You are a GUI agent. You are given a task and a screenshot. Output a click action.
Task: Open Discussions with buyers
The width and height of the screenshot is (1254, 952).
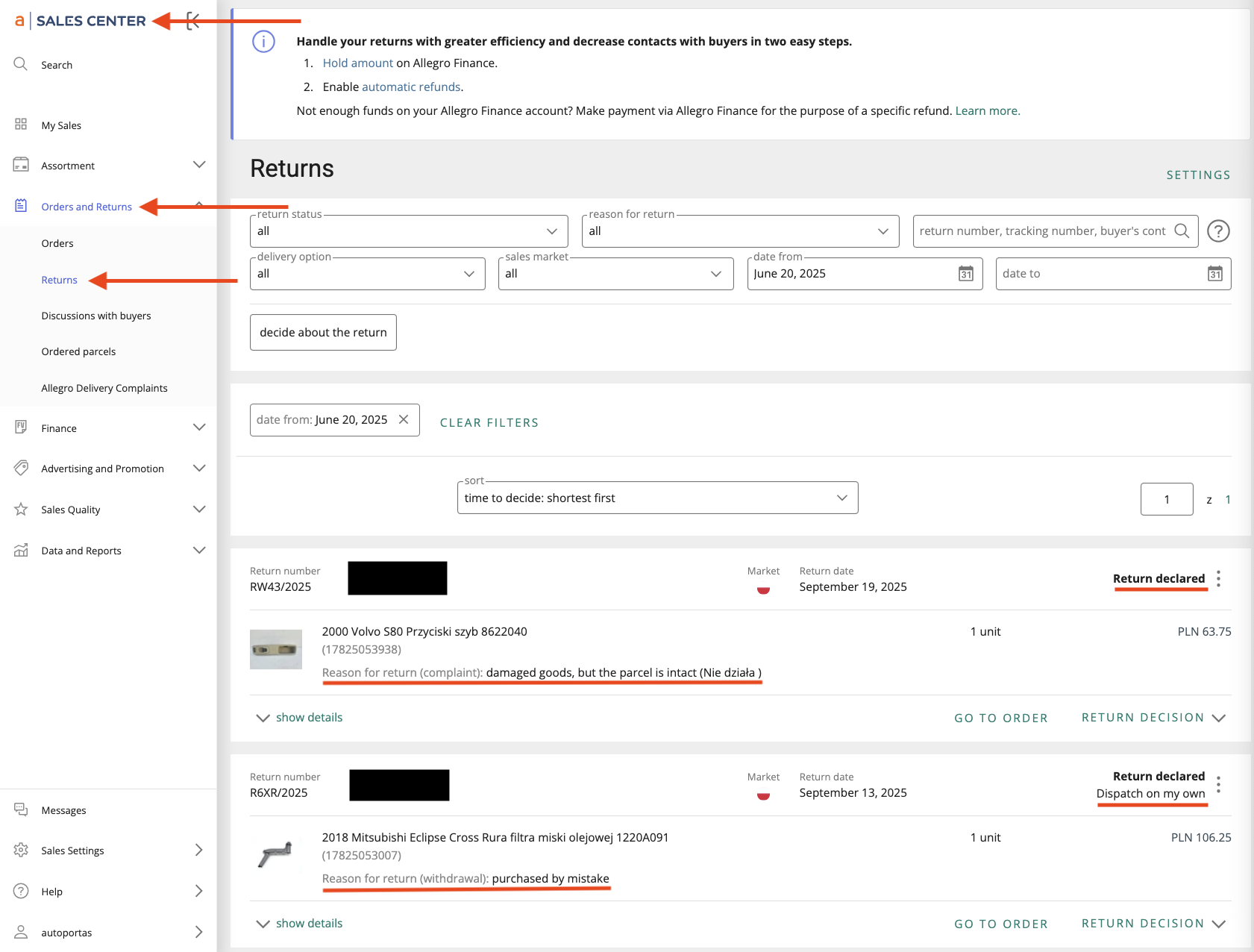[x=96, y=316]
